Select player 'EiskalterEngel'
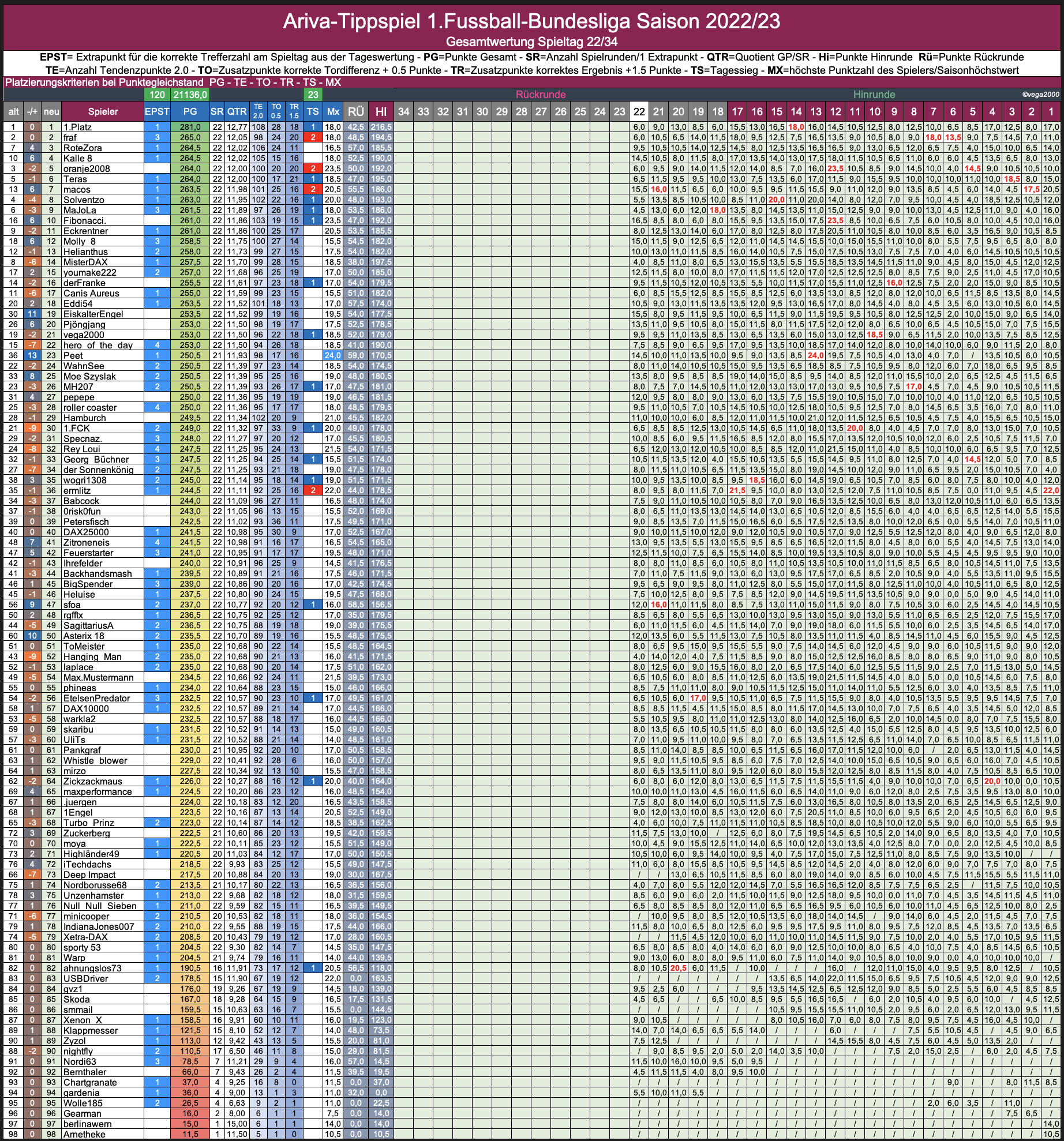 (93, 314)
